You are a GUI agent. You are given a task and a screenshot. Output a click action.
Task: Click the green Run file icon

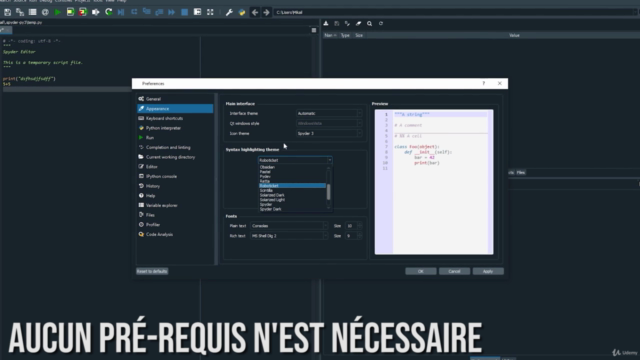58,13
